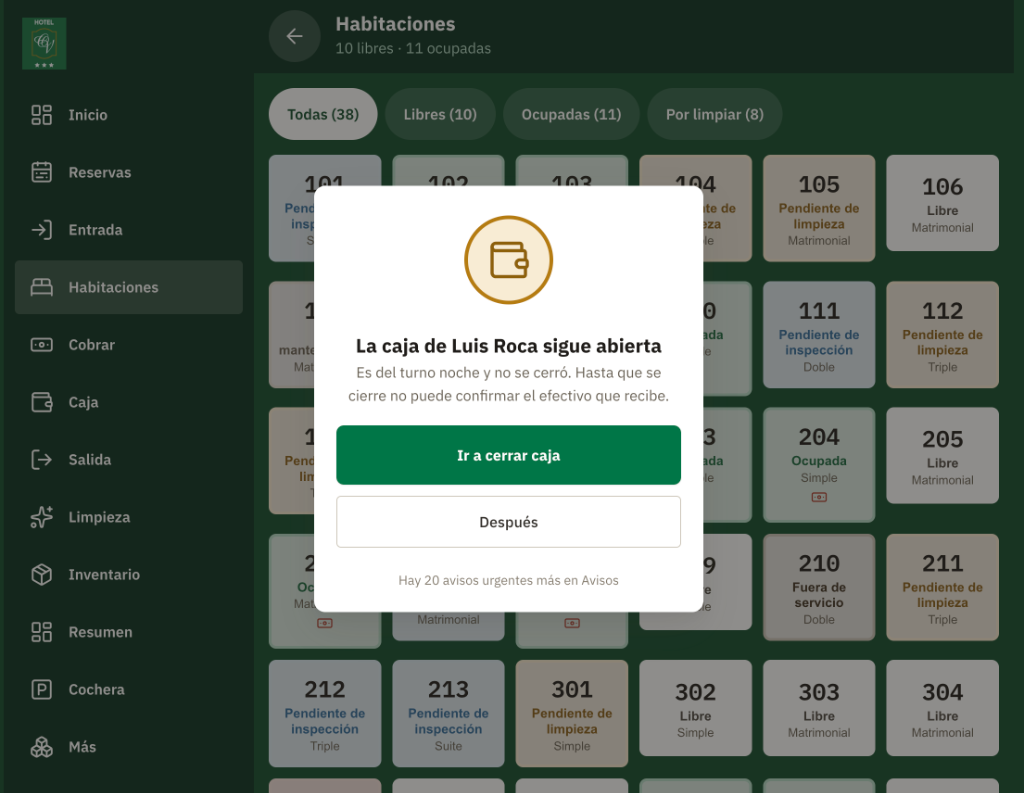
Task: Select room 303 Libre card
Action: click(x=819, y=708)
